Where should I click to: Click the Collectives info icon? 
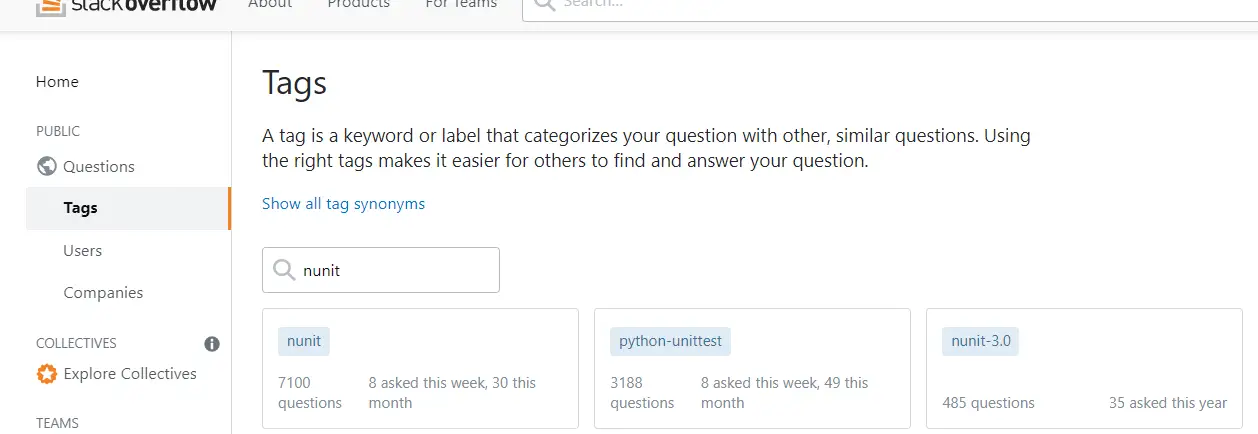tap(212, 343)
